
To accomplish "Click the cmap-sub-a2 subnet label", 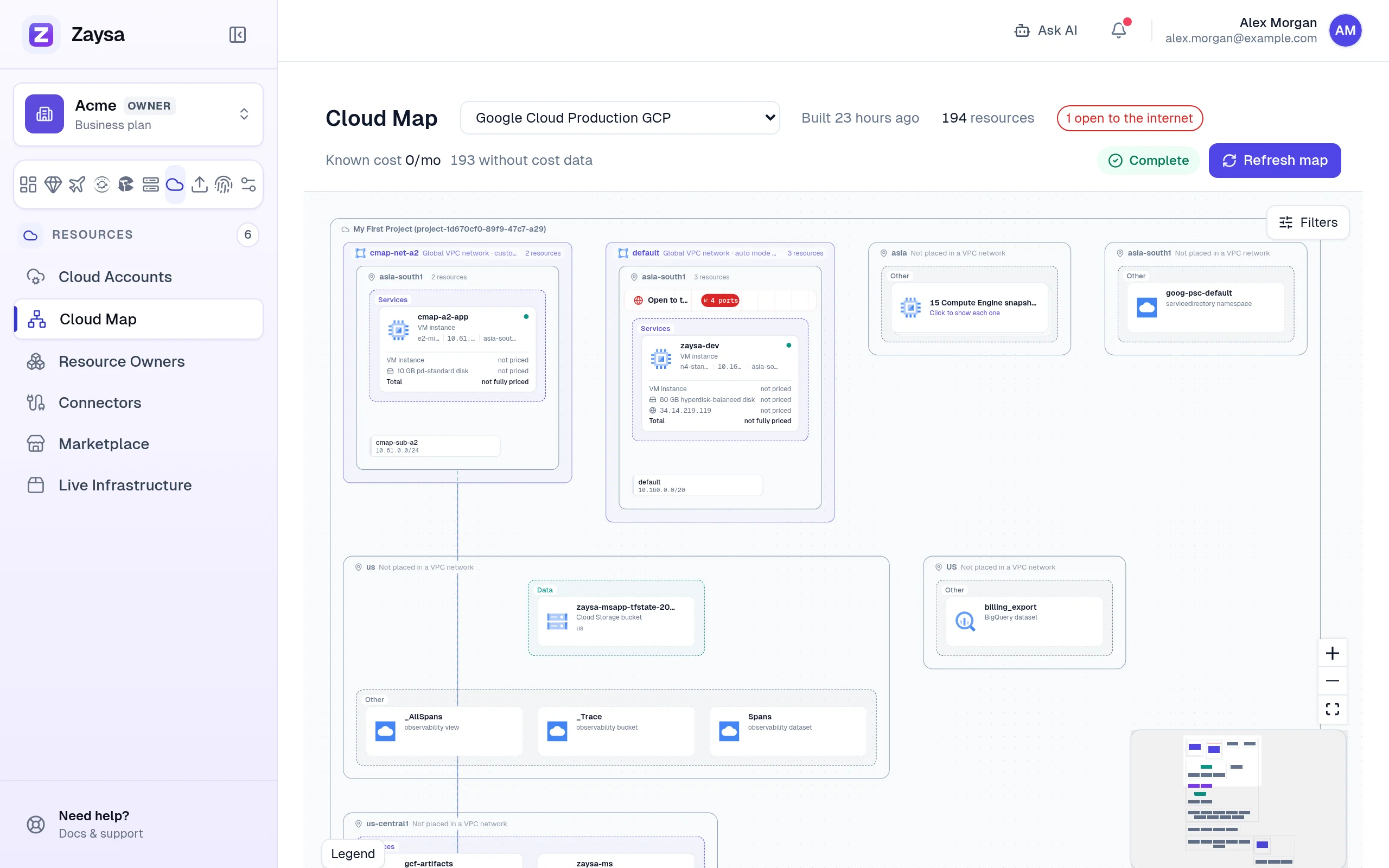I will coord(435,446).
